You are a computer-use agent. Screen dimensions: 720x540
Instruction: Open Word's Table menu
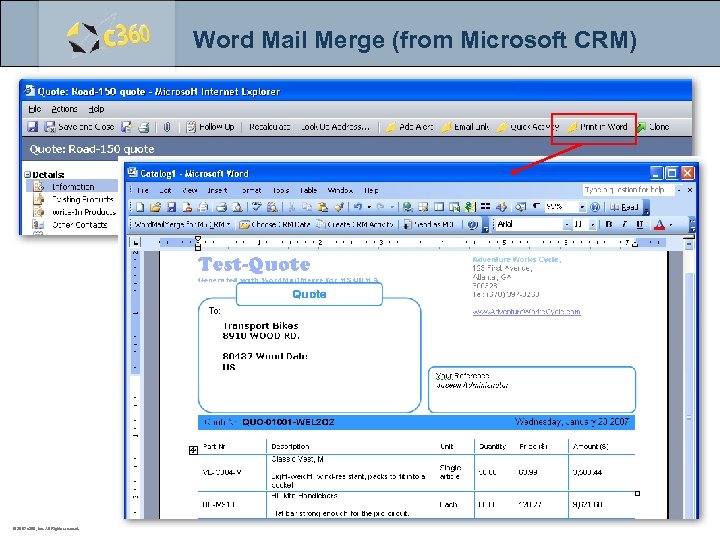pos(309,190)
